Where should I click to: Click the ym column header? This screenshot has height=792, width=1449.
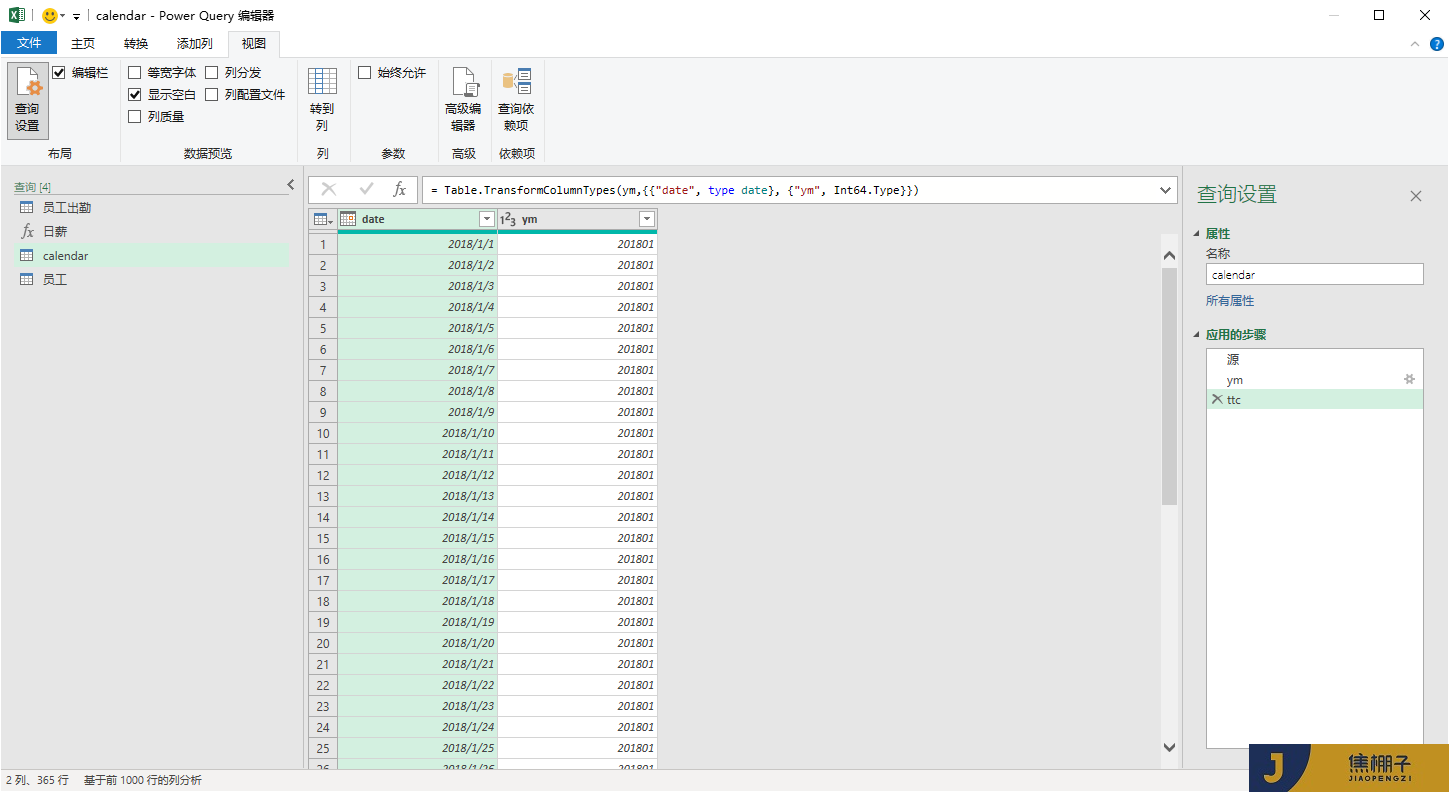577,219
